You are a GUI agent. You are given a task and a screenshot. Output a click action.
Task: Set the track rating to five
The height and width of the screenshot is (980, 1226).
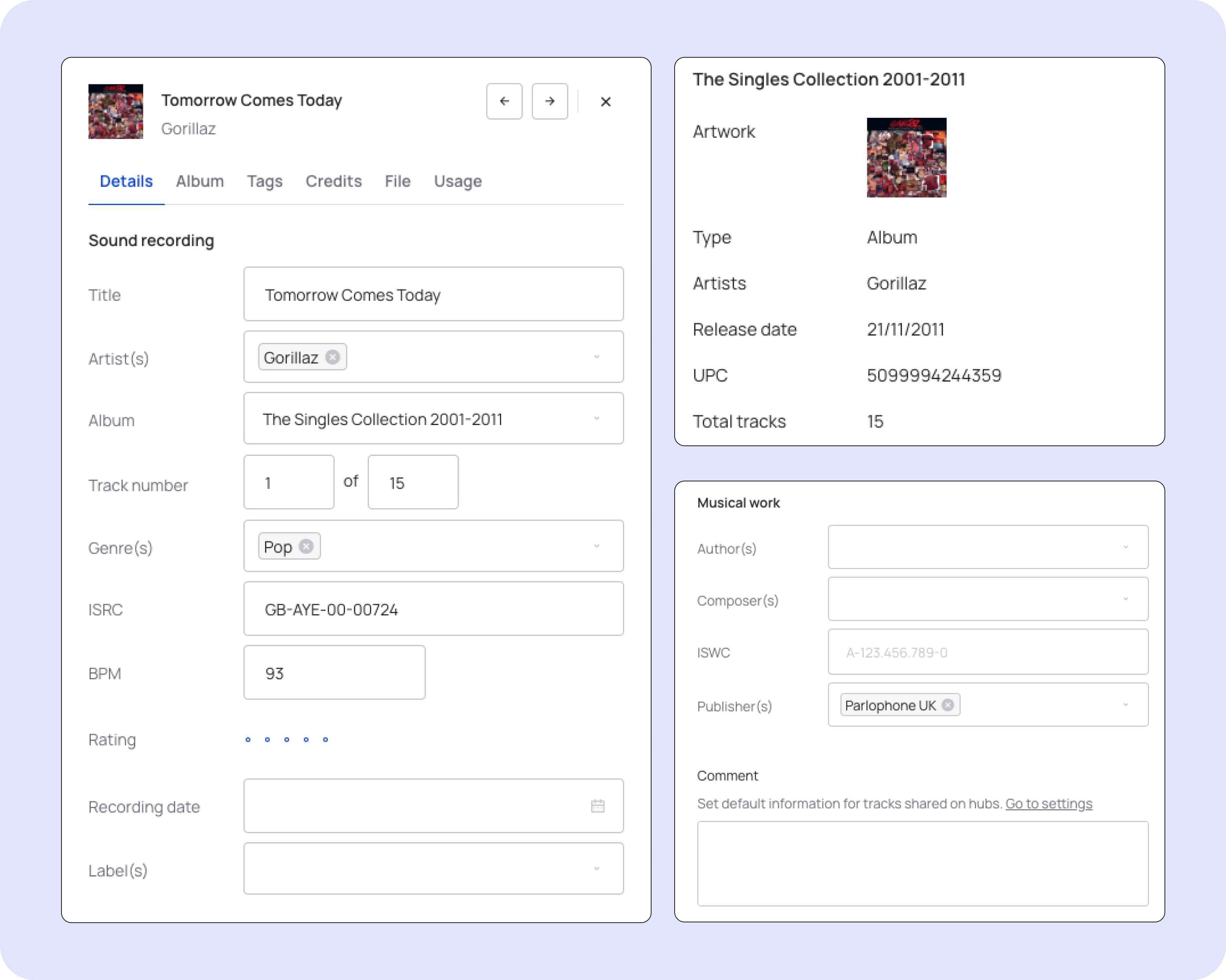[x=325, y=739]
